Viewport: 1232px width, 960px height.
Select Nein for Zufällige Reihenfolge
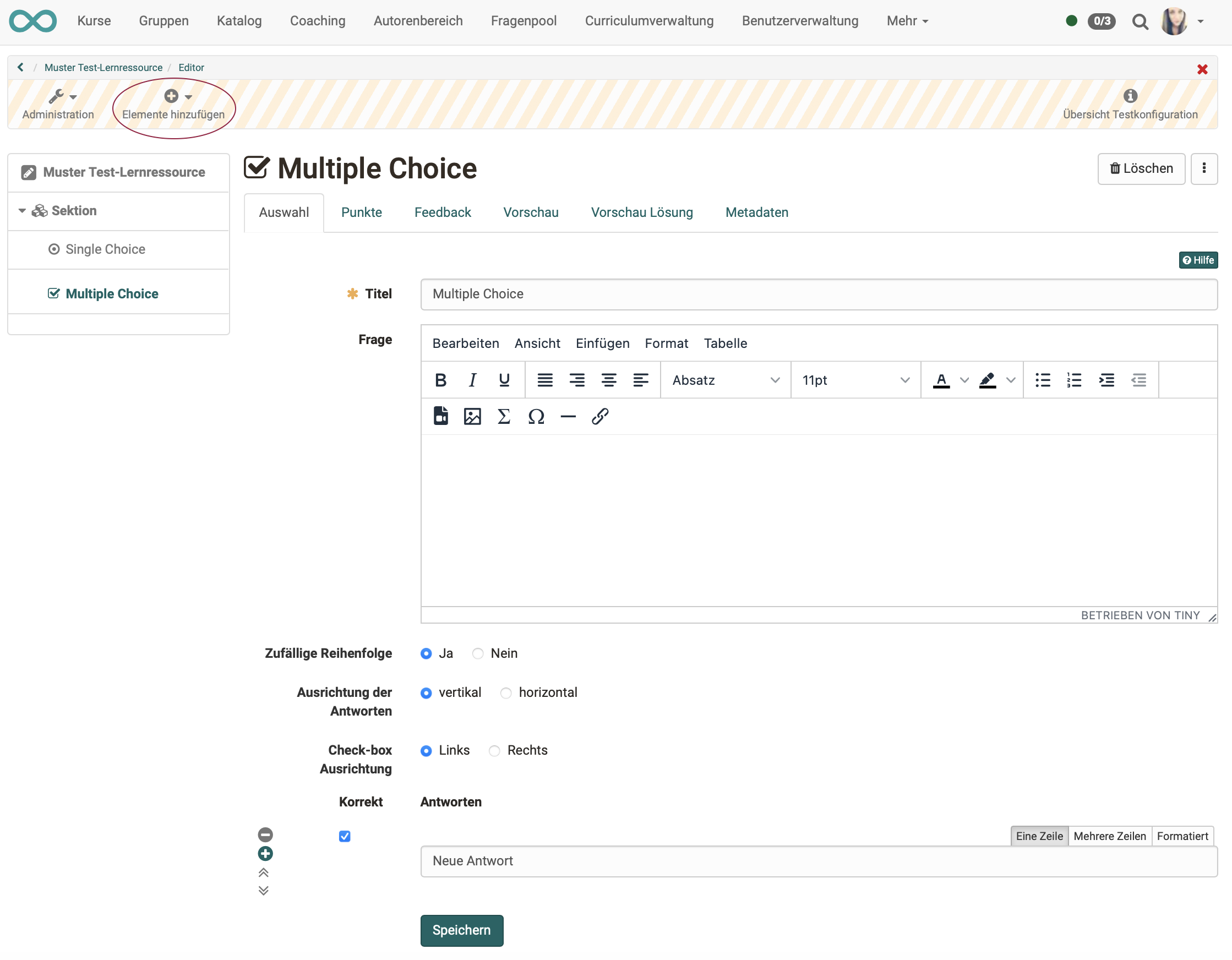pos(478,653)
